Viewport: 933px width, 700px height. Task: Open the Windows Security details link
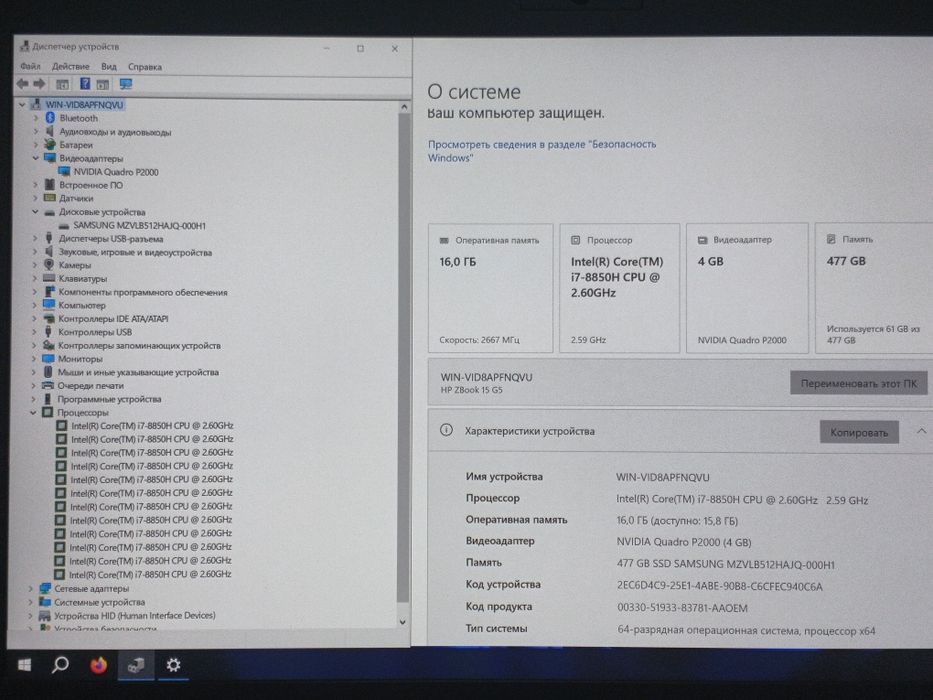542,151
